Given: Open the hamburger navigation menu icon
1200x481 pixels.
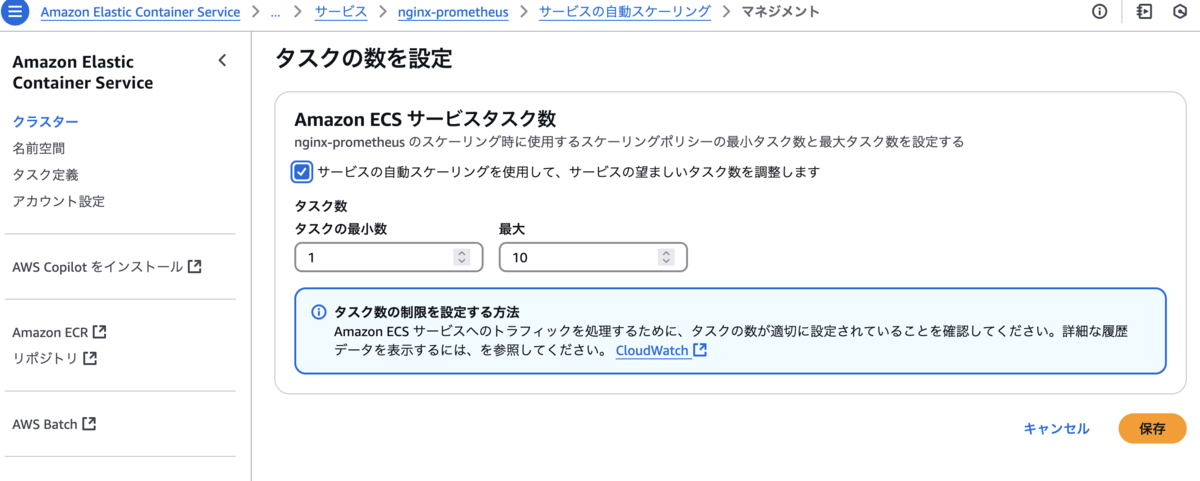Looking at the screenshot, I should tap(15, 12).
